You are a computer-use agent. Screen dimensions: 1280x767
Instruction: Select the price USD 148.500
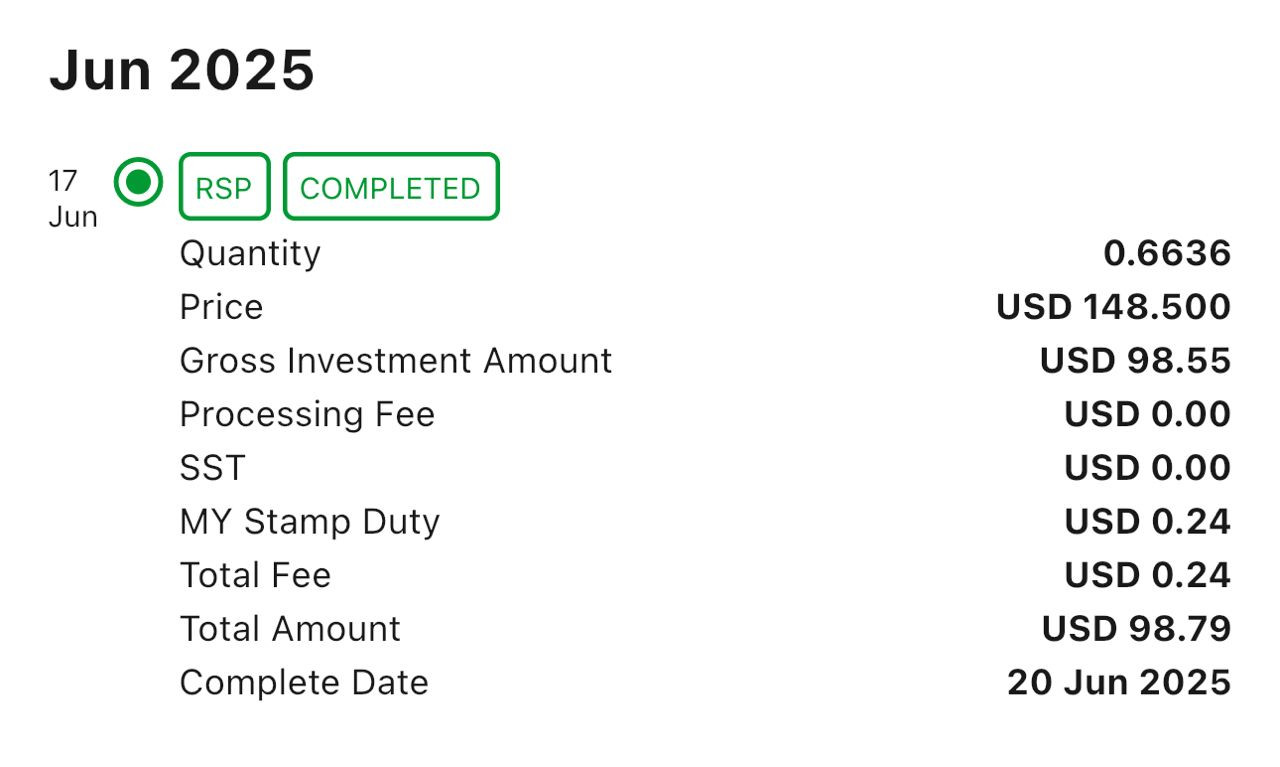click(1113, 307)
